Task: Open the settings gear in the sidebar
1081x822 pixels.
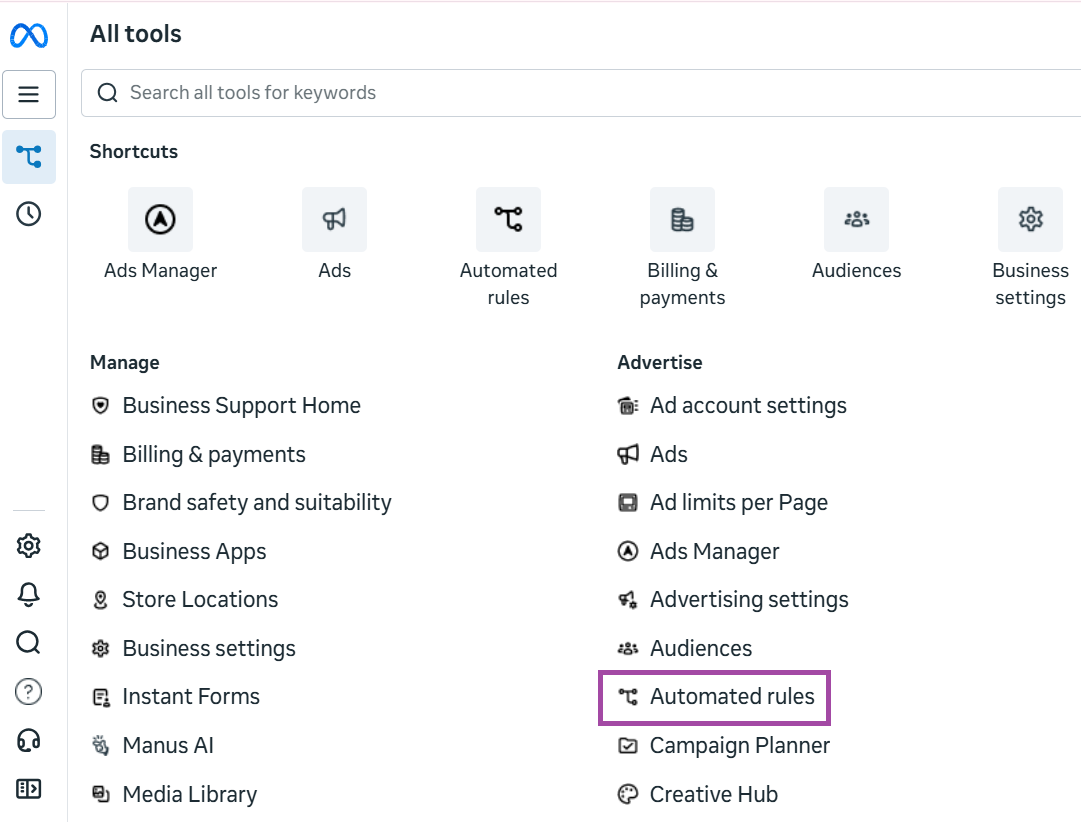Action: click(x=28, y=545)
